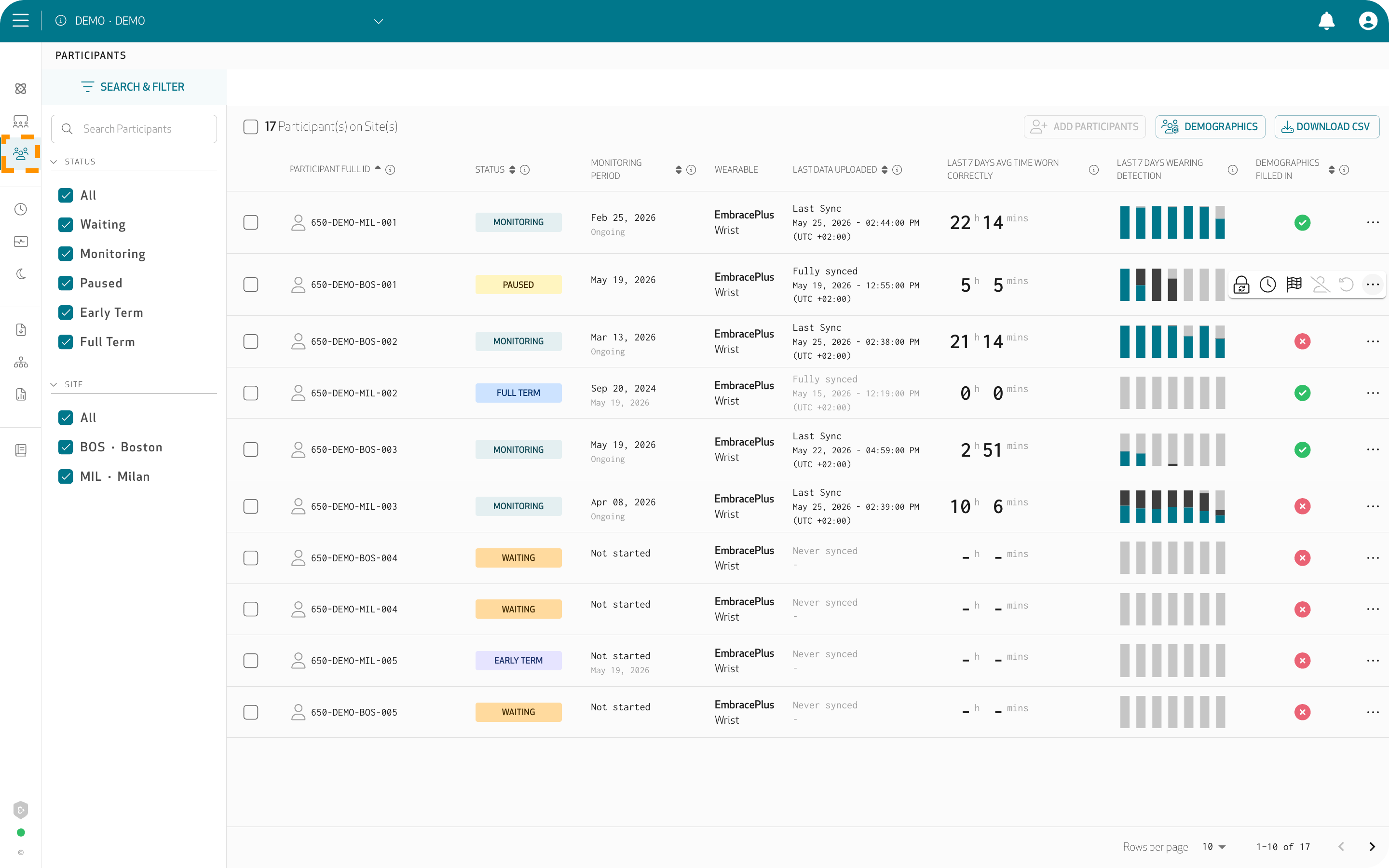This screenshot has width=1389, height=868.
Task: Open more options for 650-DEMO-BOS-002
Action: click(1373, 341)
